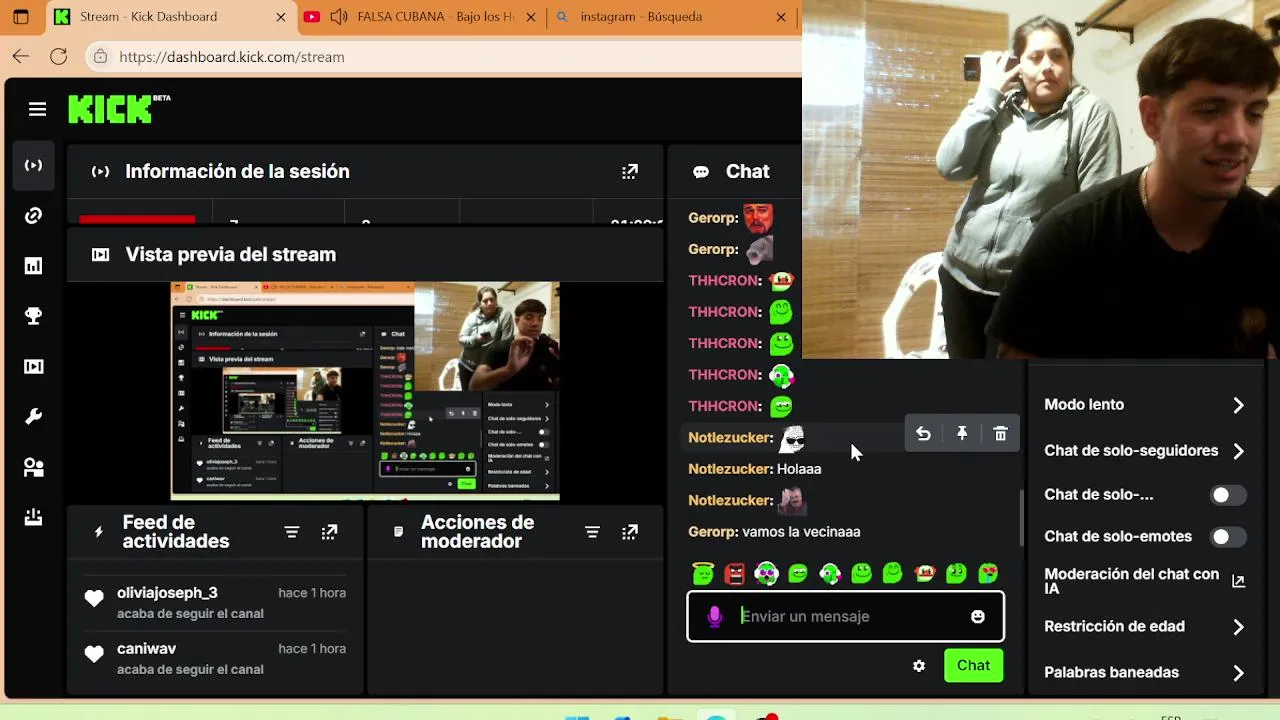This screenshot has height=720, width=1280.
Task: Reload the Kick dashboard page
Action: coord(59,57)
